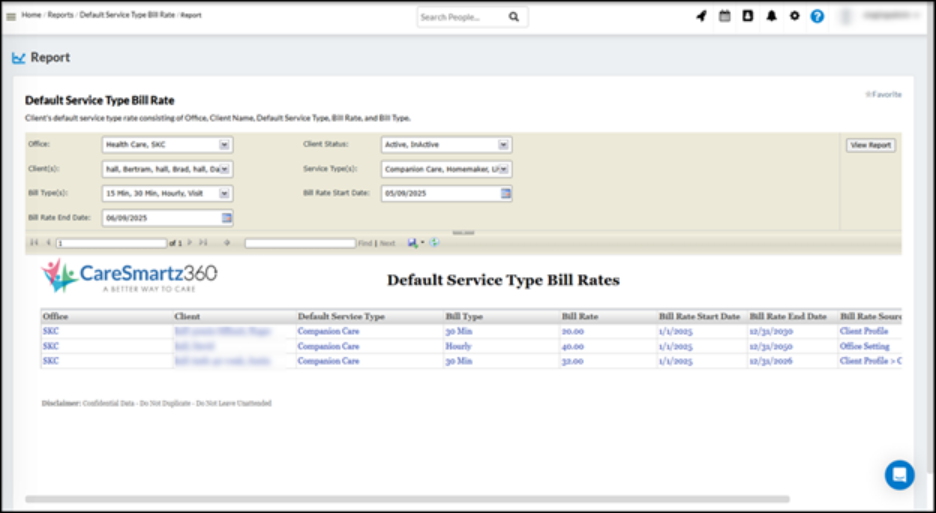The image size is (936, 513).
Task: Go to Reports breadcrumb
Action: 60,15
